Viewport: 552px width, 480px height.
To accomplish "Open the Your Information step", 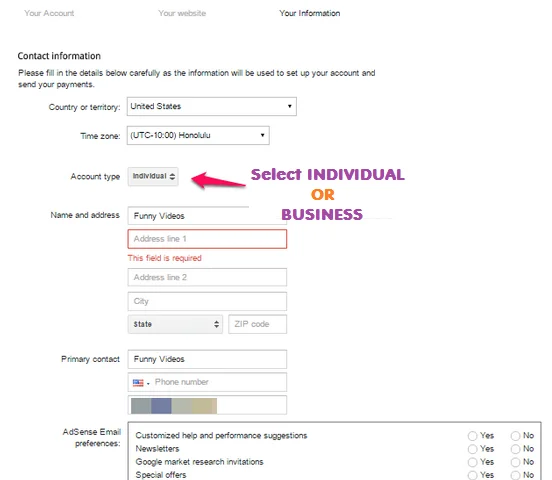I will point(310,13).
